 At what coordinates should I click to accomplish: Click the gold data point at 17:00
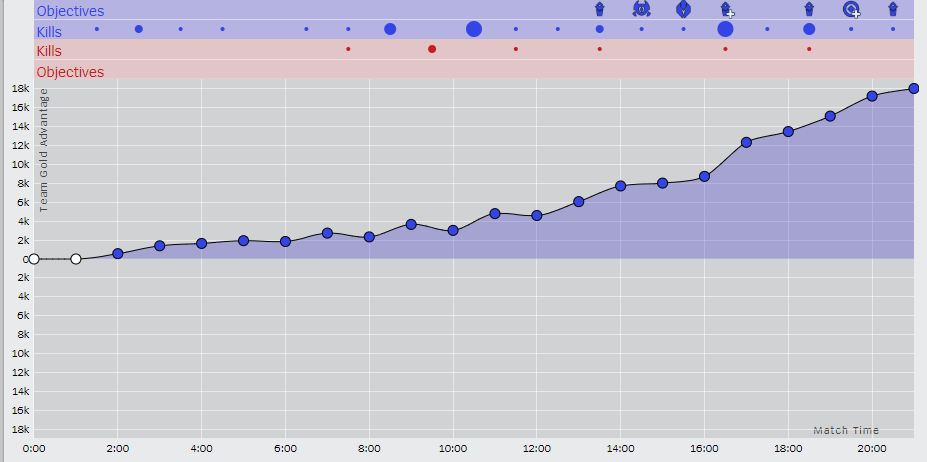746,143
